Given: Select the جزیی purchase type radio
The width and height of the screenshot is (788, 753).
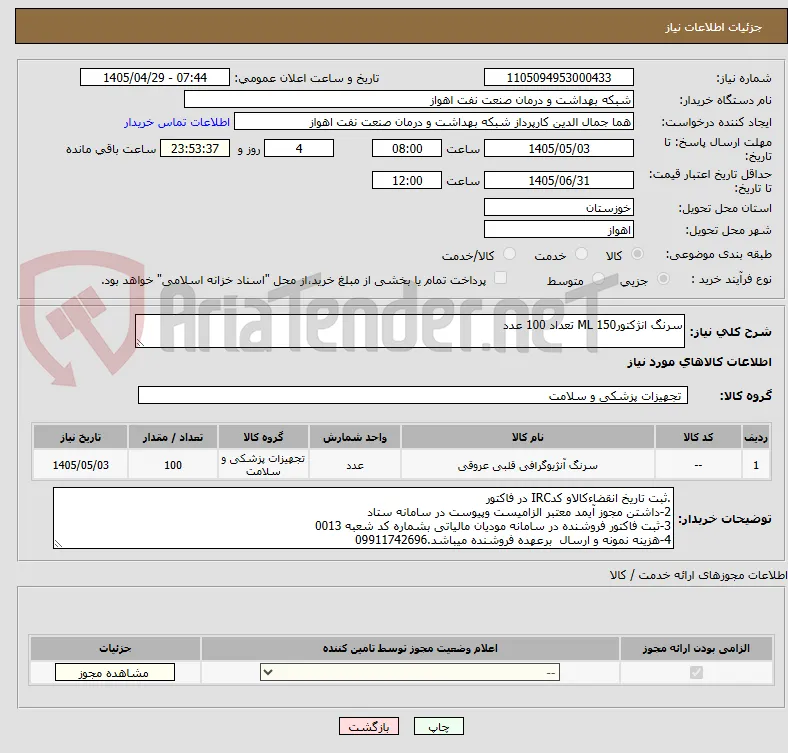Looking at the screenshot, I should point(663,278).
